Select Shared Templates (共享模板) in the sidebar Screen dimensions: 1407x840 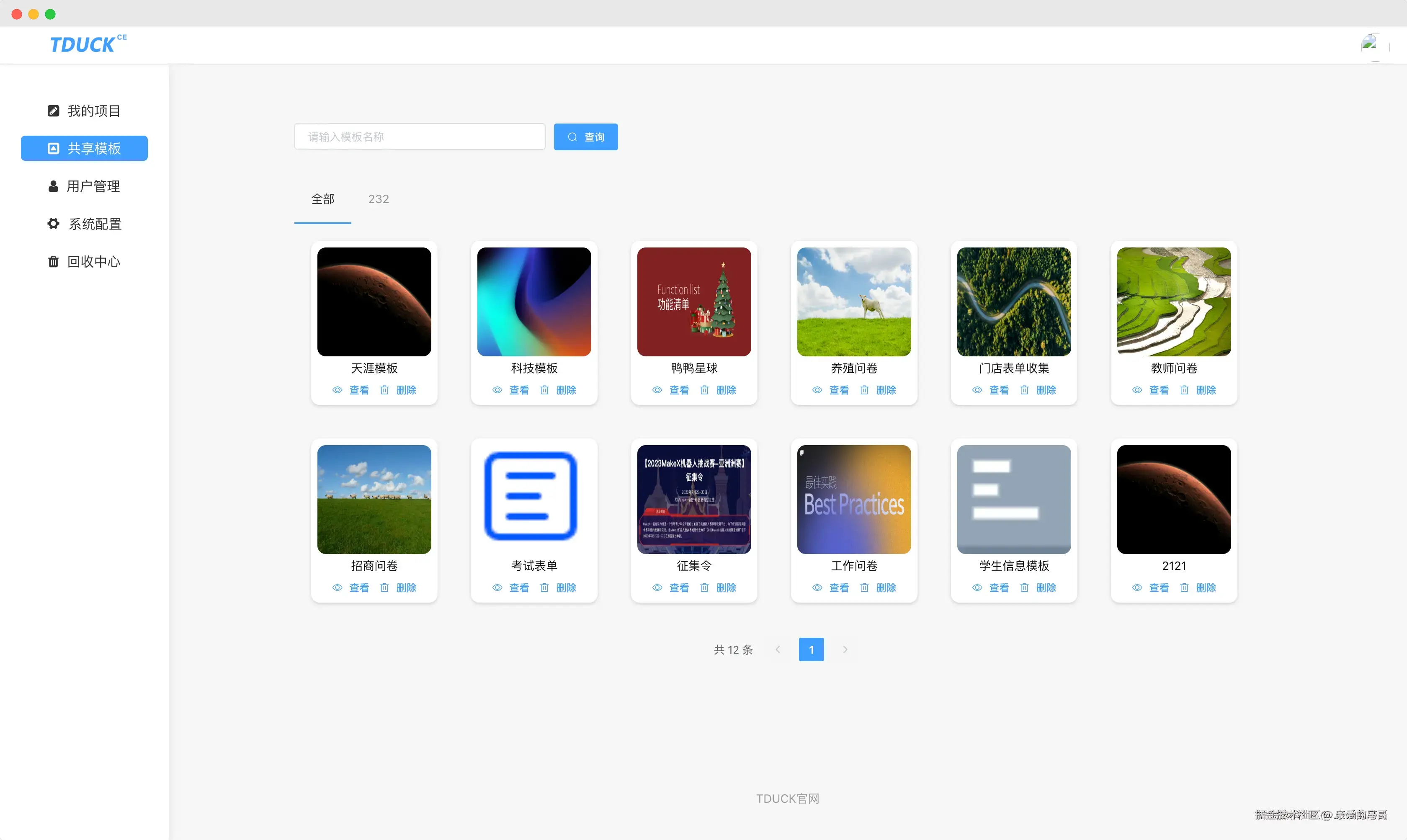pyautogui.click(x=84, y=148)
